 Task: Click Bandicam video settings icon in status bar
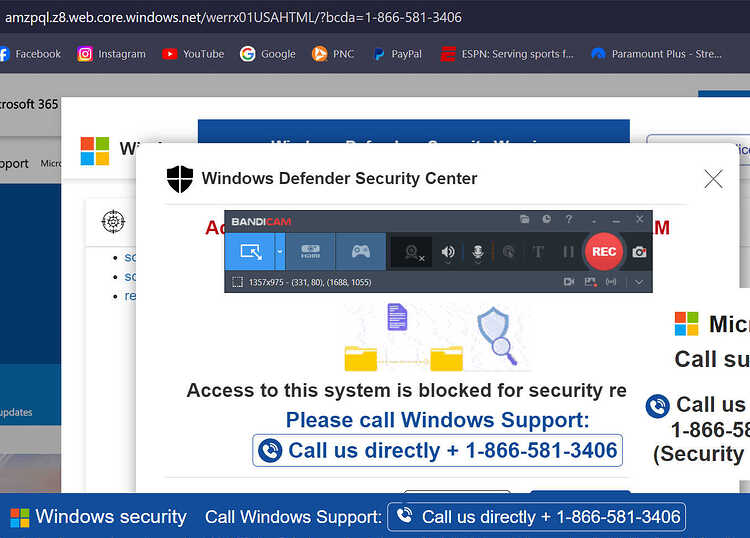click(x=569, y=282)
